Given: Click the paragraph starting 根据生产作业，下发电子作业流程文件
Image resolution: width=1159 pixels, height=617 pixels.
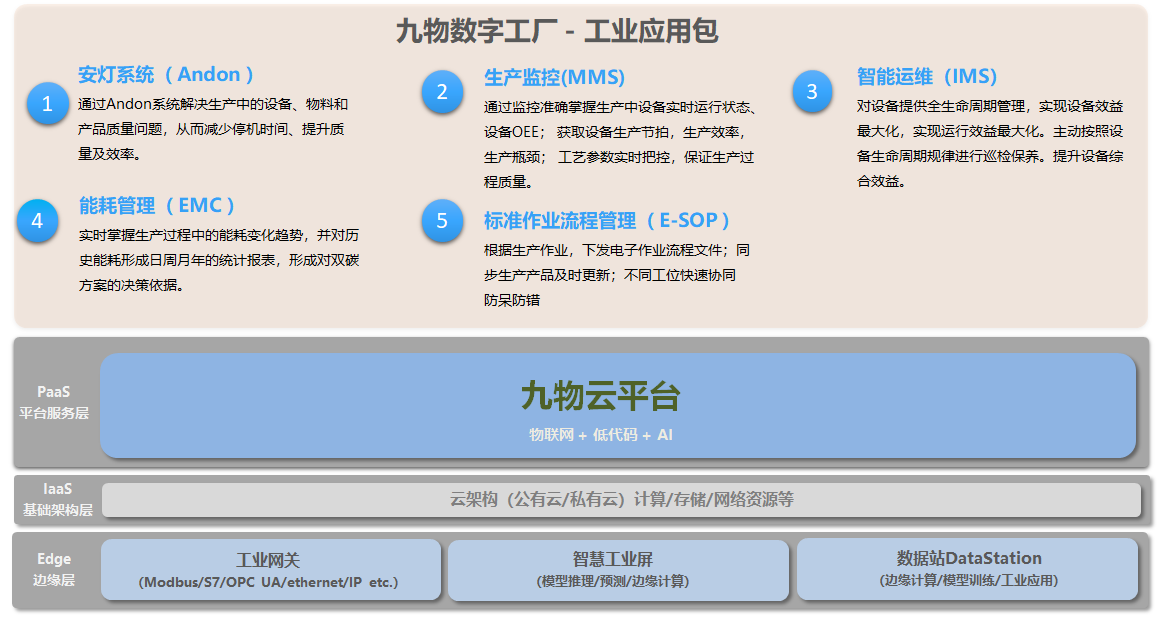Looking at the screenshot, I should (616, 275).
